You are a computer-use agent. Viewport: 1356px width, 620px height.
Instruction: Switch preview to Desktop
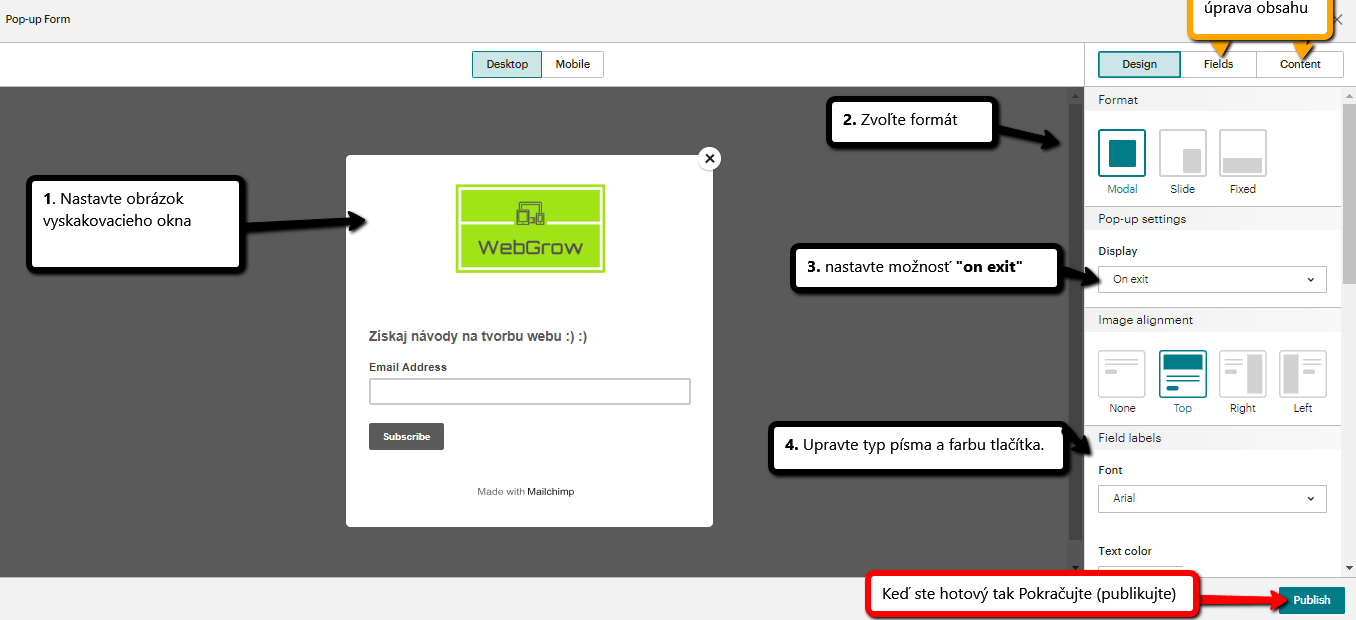(507, 64)
